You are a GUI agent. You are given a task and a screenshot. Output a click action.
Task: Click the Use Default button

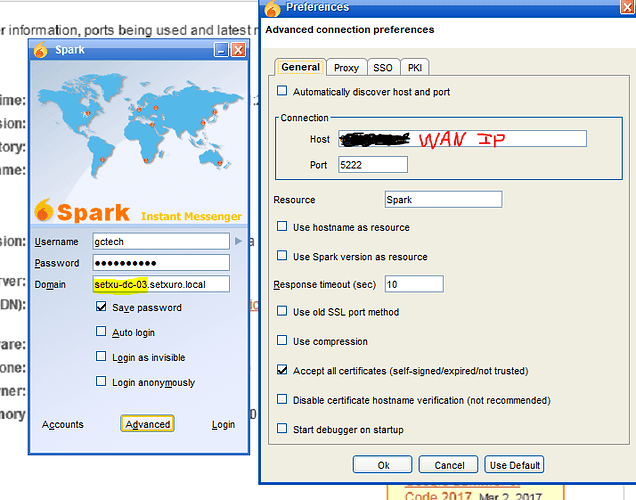pos(514,465)
